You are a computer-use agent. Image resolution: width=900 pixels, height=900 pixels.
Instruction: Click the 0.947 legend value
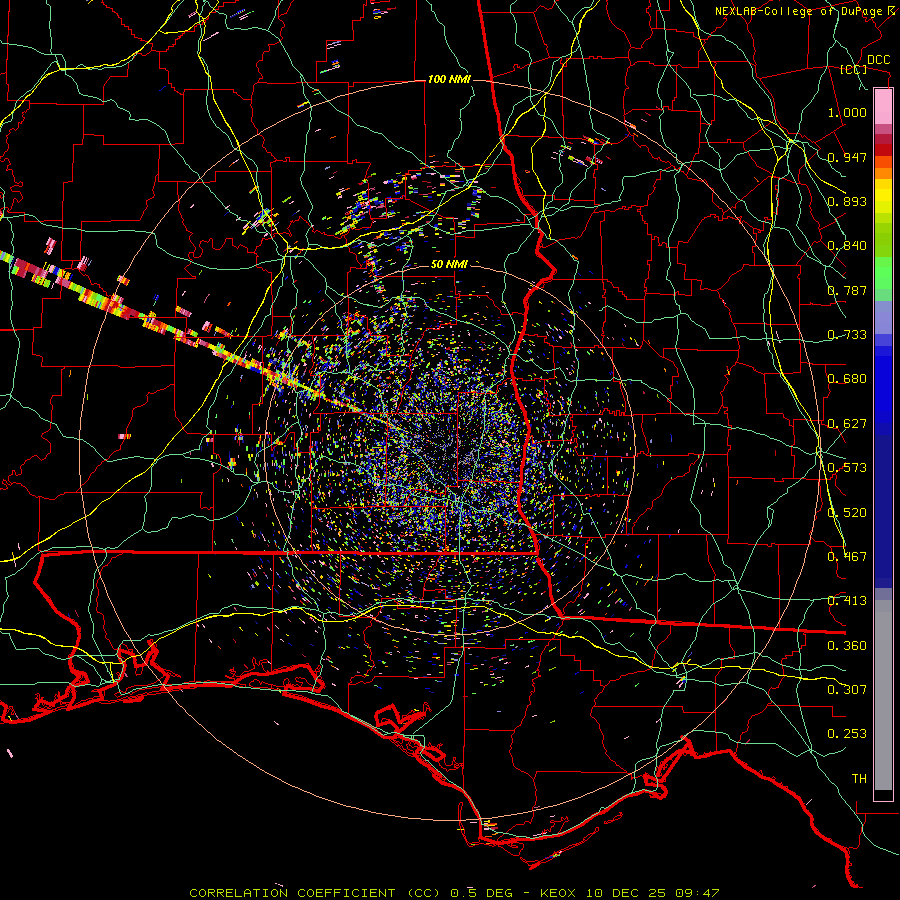(x=847, y=157)
